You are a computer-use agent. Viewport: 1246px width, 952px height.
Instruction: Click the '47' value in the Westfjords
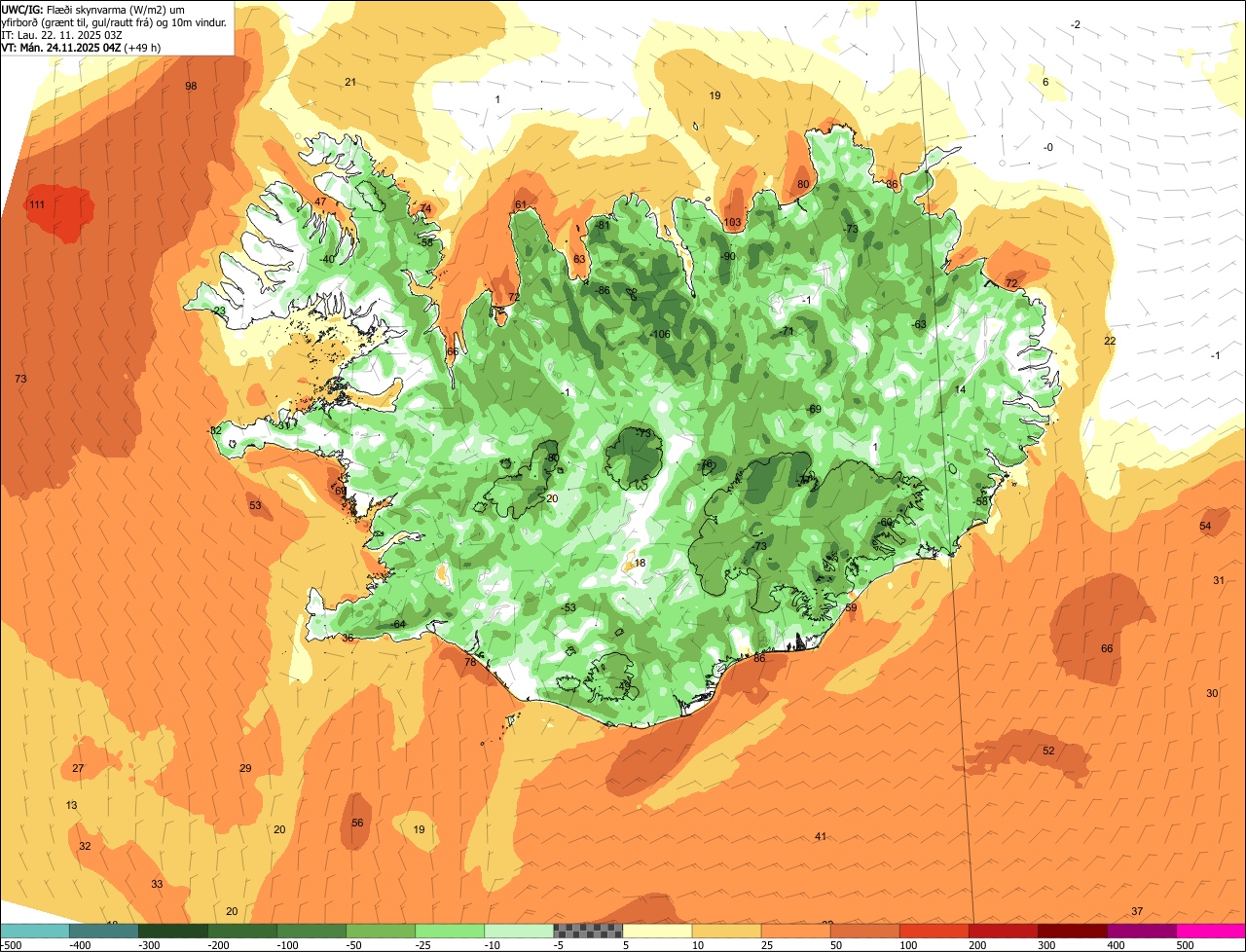[x=320, y=201]
